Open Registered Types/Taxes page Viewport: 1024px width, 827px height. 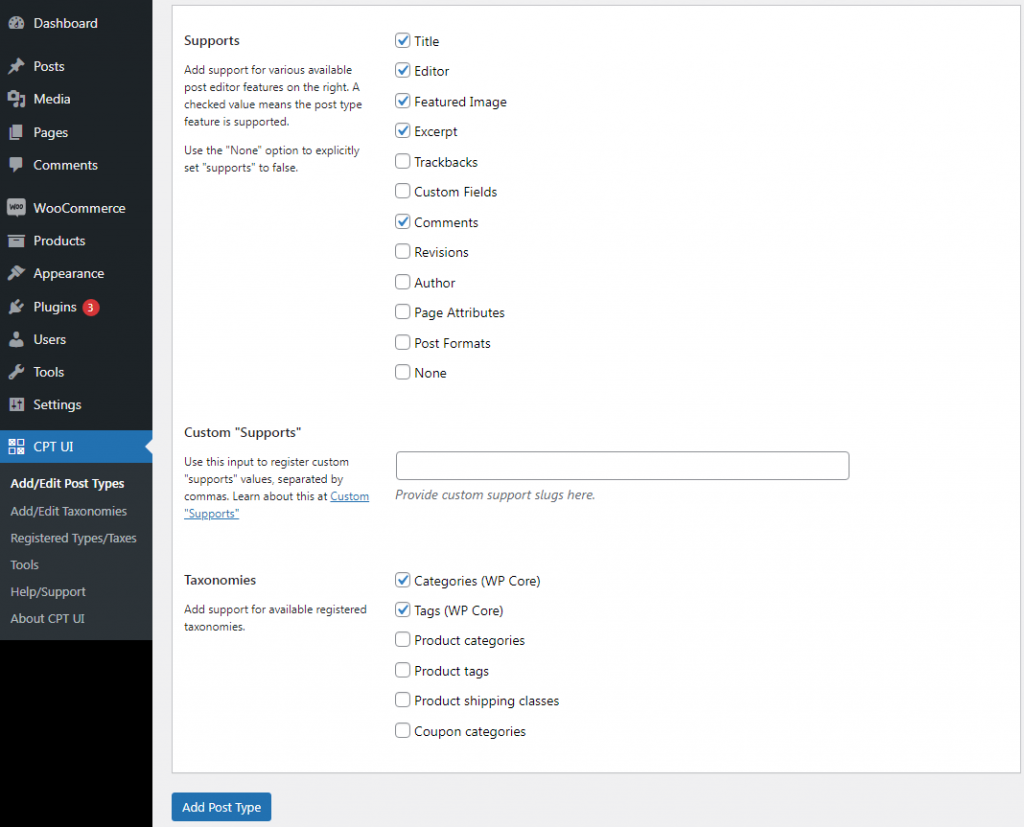coord(74,538)
